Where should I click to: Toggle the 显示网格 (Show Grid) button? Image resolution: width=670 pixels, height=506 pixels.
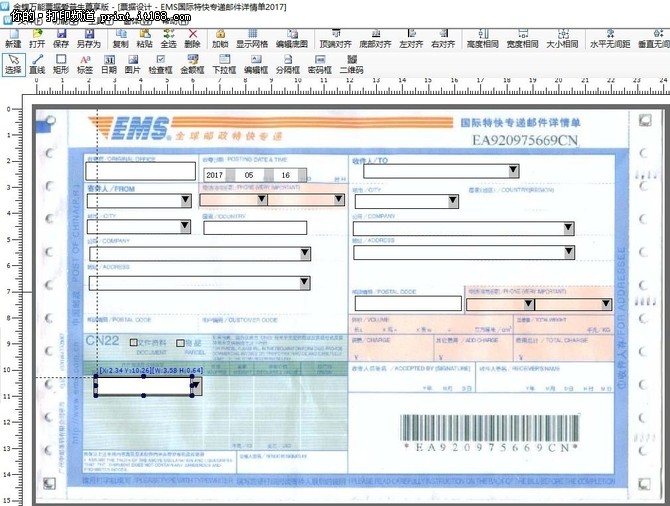(x=252, y=38)
